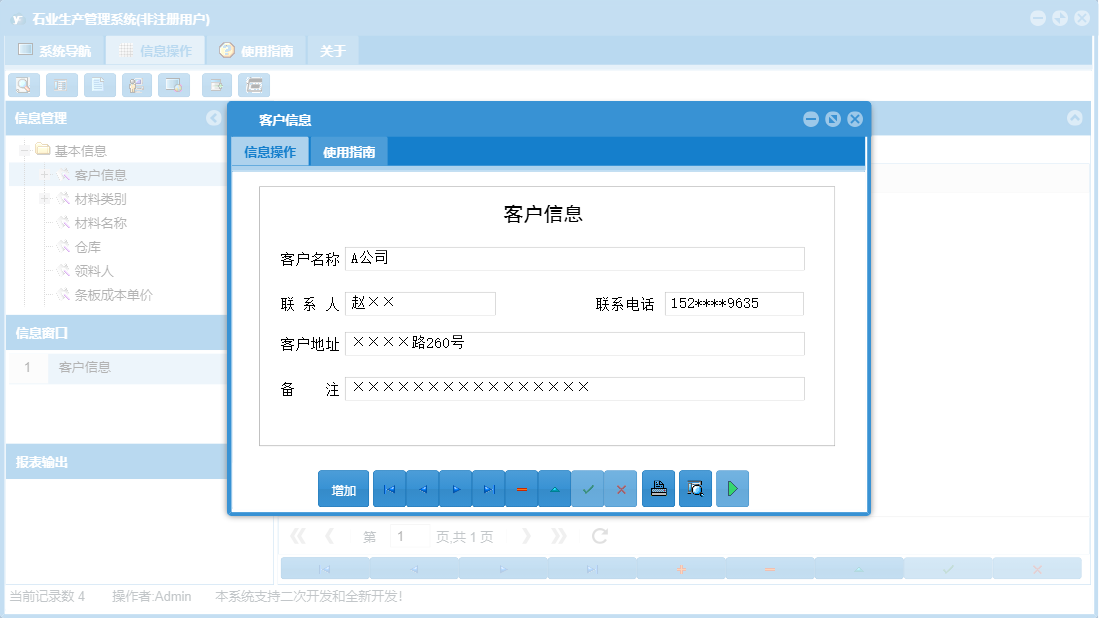
Task: Click the green run arrow in the dialog
Action: click(732, 488)
